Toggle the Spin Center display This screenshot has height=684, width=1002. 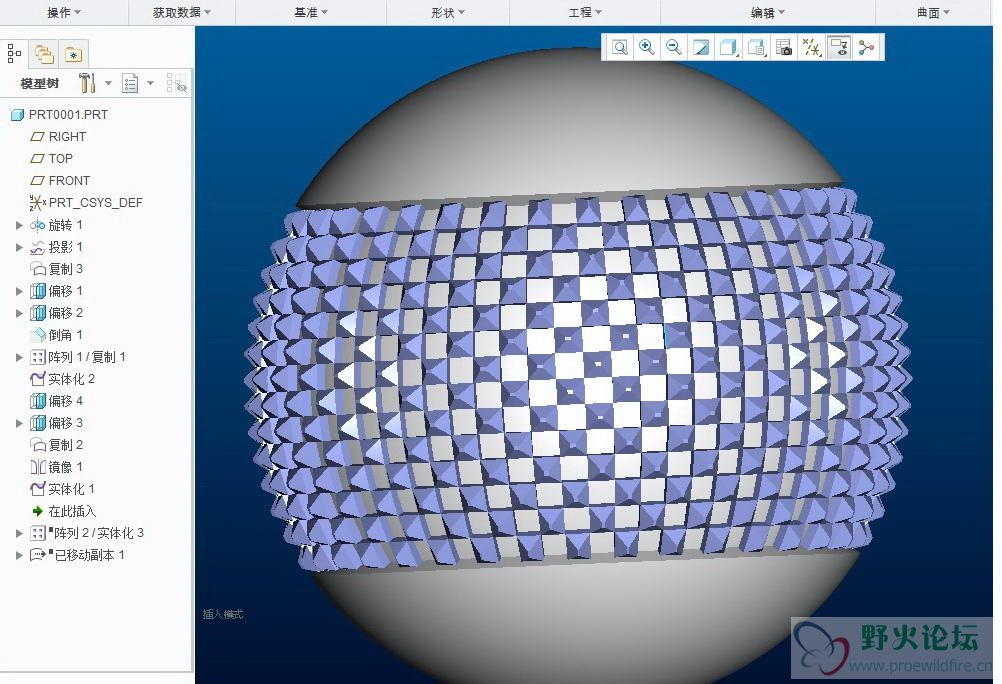(x=867, y=47)
